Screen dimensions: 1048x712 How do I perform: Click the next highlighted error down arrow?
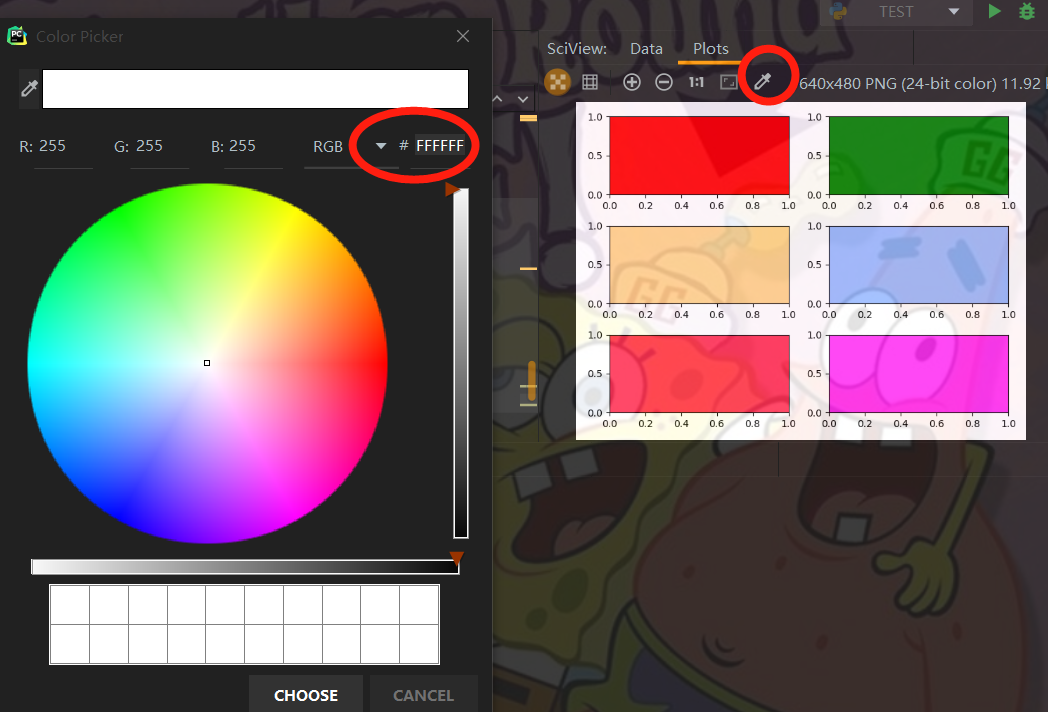tap(523, 99)
